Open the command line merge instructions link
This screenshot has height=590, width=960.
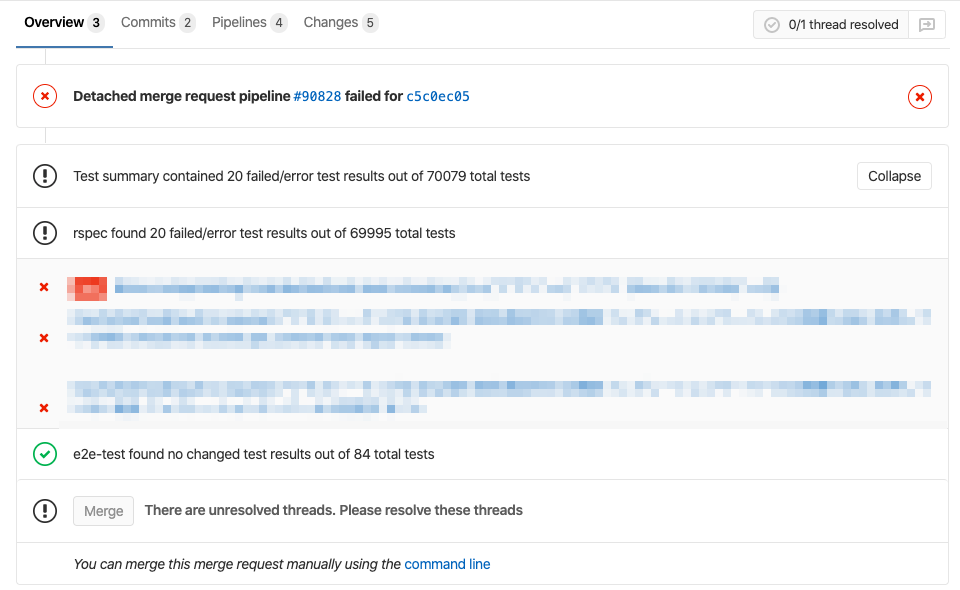coord(447,564)
